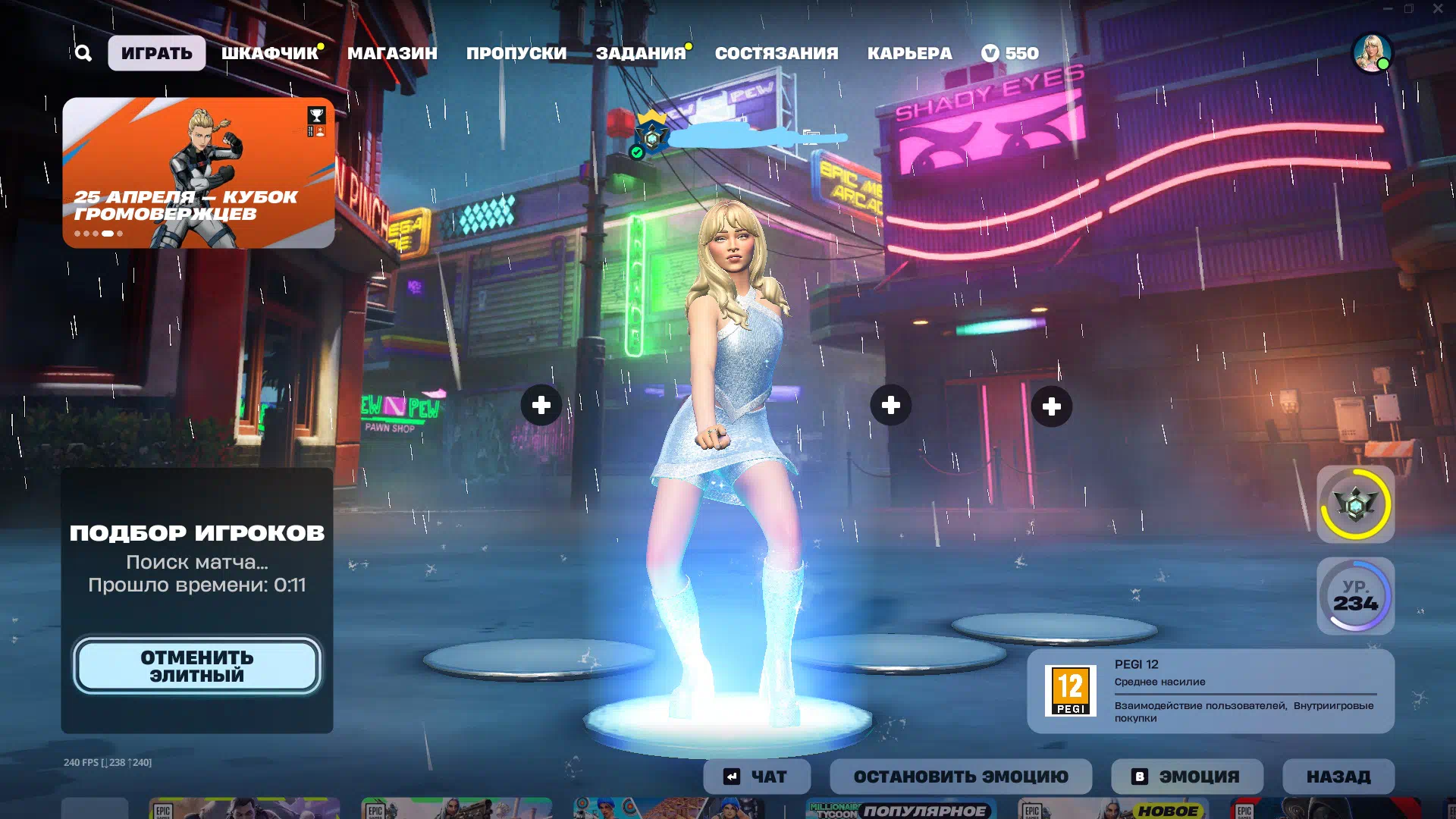The height and width of the screenshot is (819, 1456).
Task: Go to the ЗАДАНИЯ tab
Action: (640, 53)
